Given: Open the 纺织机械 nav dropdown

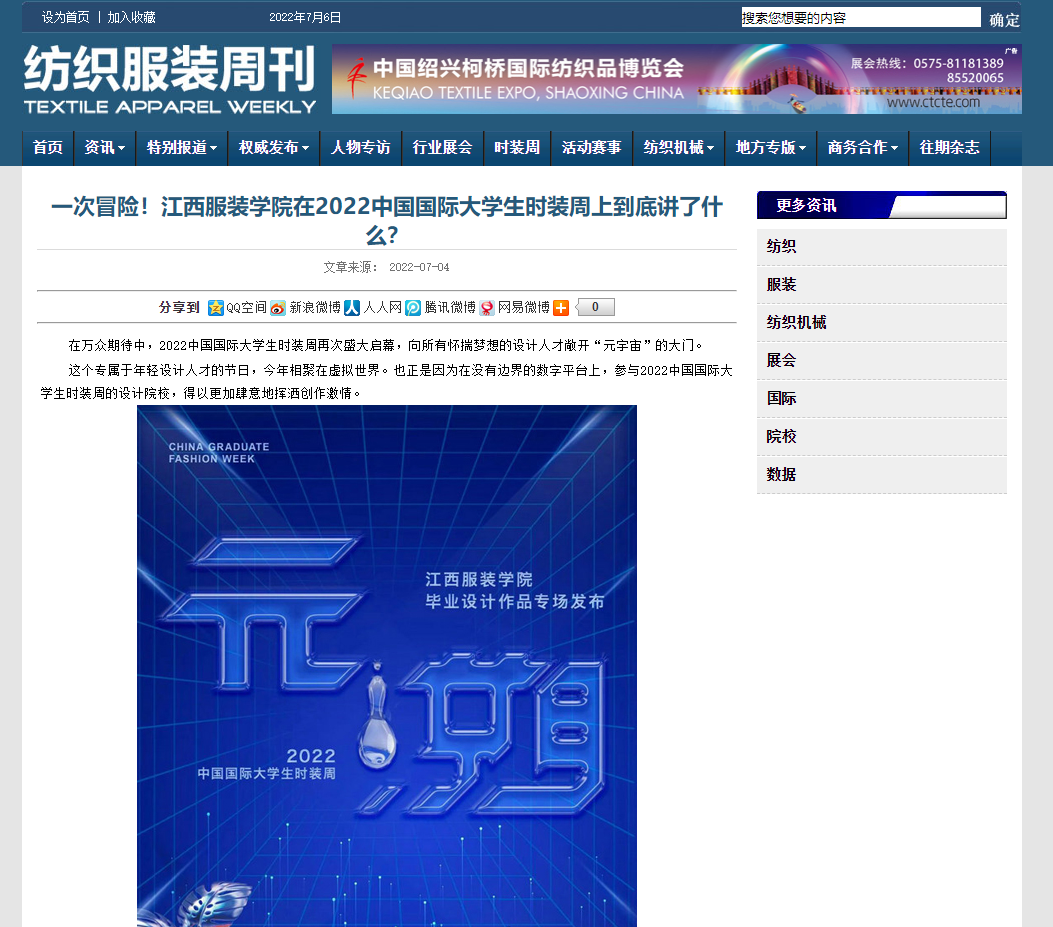Looking at the screenshot, I should 678,148.
